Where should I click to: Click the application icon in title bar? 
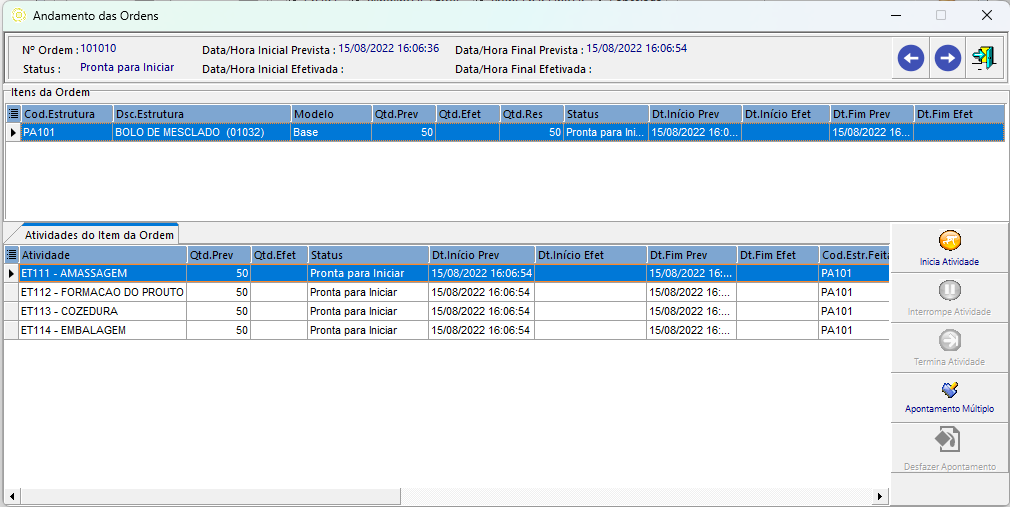pos(18,16)
